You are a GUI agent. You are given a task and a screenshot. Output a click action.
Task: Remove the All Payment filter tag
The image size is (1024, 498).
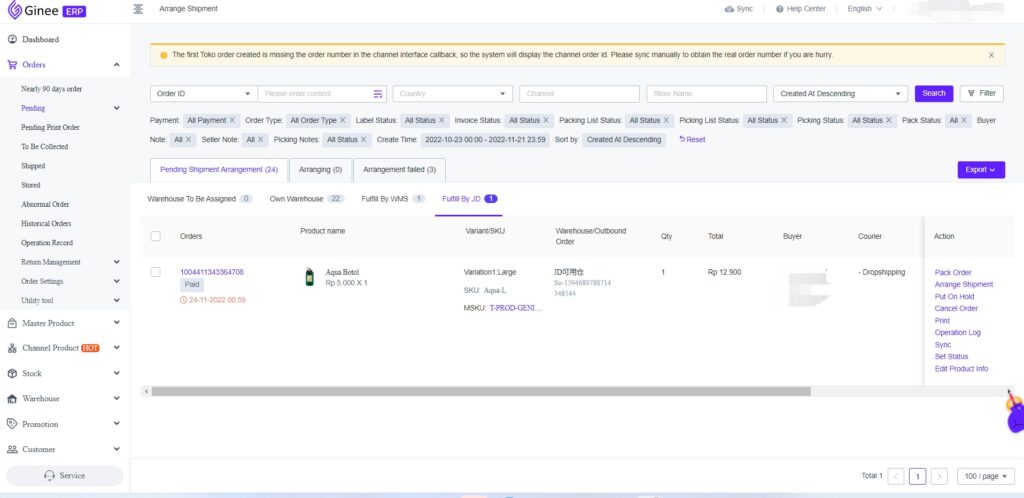[232, 120]
